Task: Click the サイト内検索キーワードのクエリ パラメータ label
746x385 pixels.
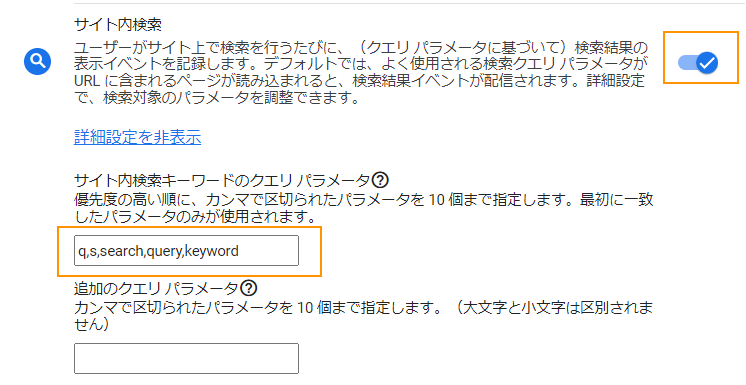Action: click(x=222, y=180)
